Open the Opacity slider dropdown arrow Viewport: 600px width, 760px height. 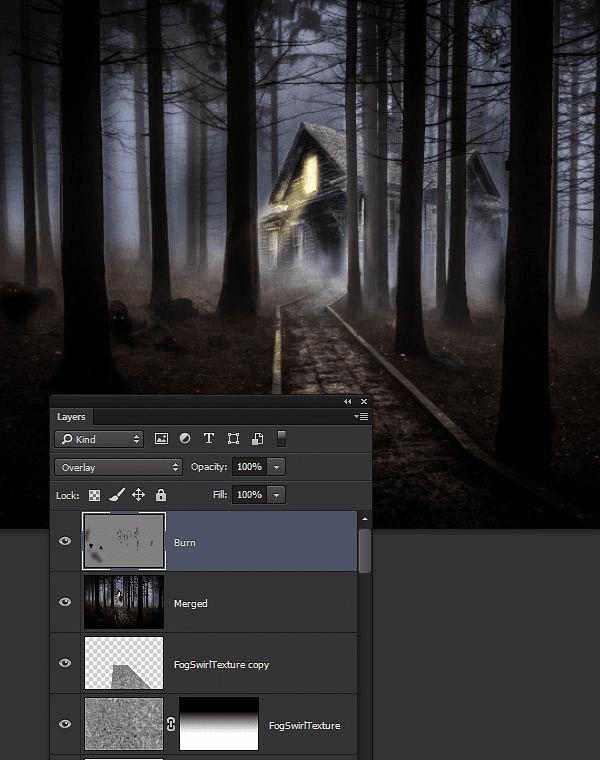coord(276,467)
